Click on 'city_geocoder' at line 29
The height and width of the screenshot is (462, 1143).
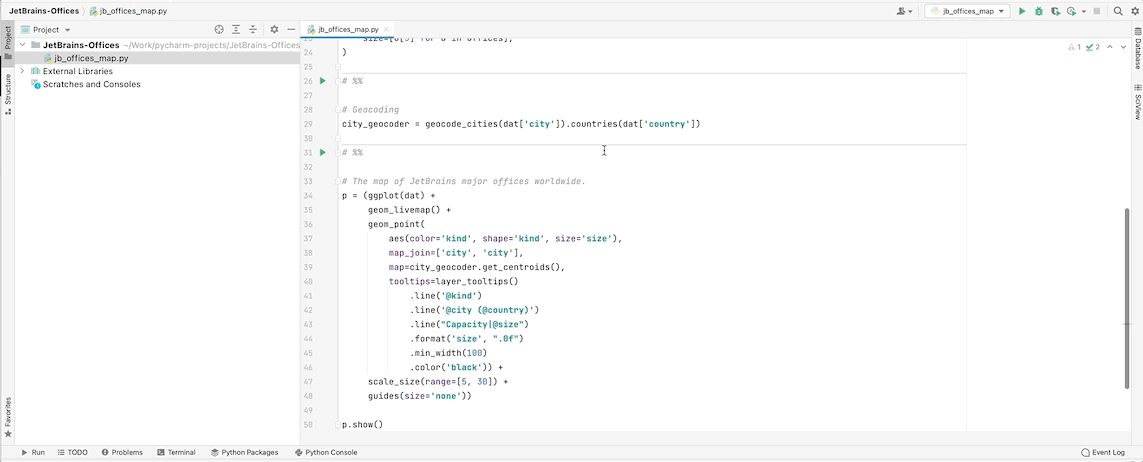[375, 124]
